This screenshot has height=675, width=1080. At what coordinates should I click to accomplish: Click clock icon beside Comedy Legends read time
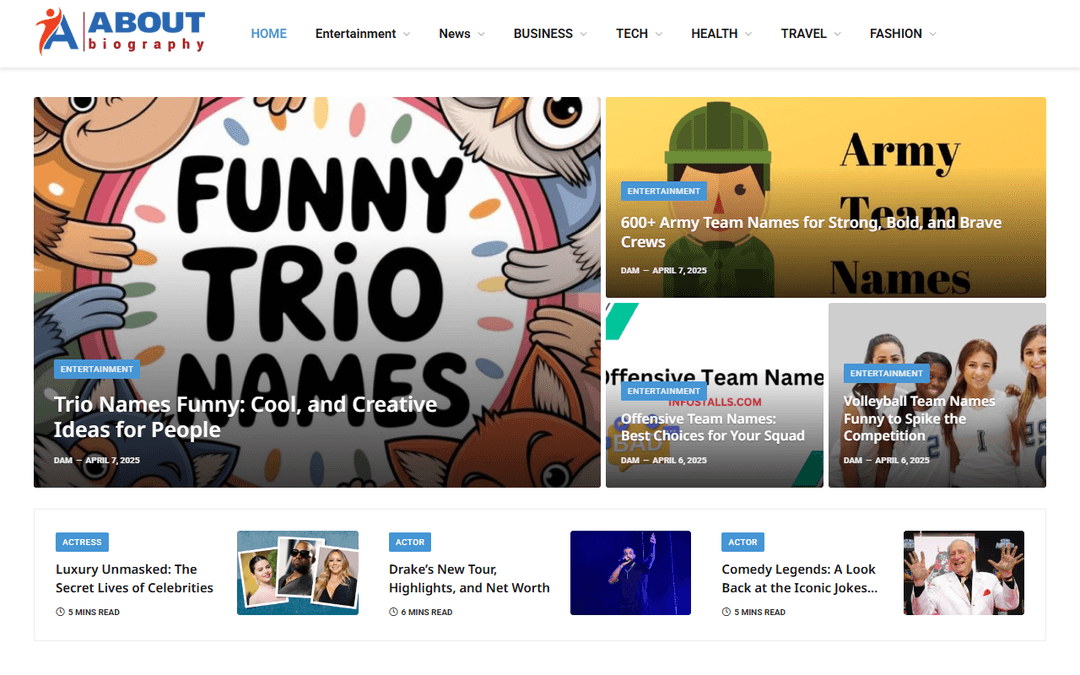pyautogui.click(x=726, y=612)
